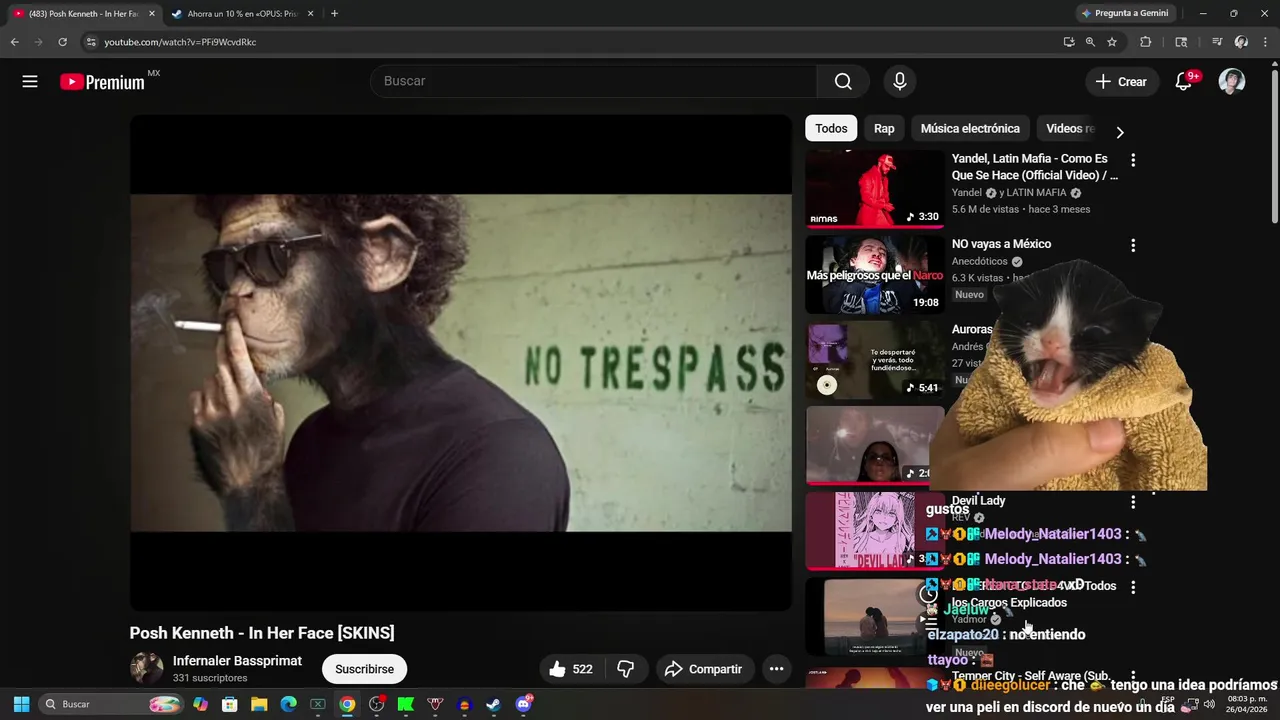Open options for the Yandel video
The image size is (1280, 720).
click(x=1133, y=160)
